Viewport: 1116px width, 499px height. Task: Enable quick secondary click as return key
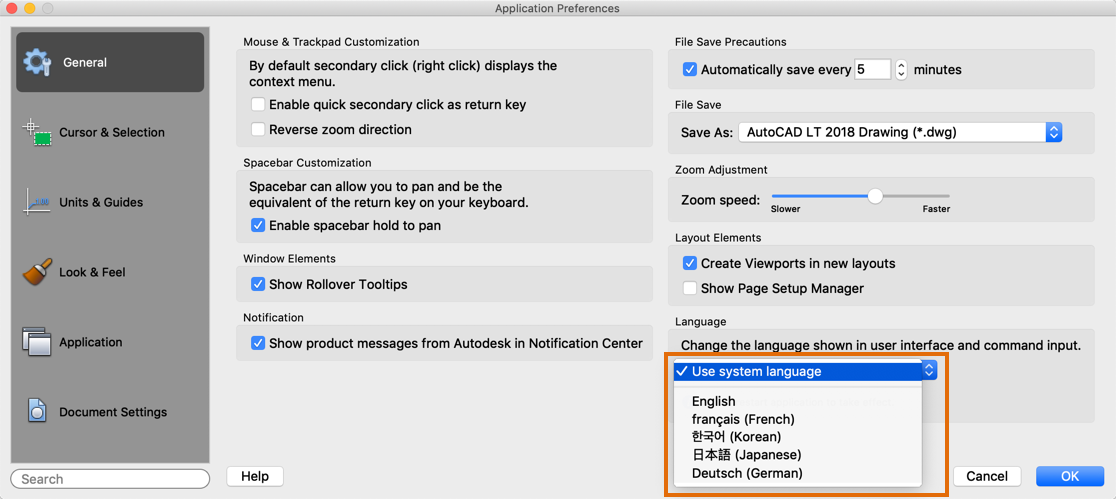pos(258,105)
